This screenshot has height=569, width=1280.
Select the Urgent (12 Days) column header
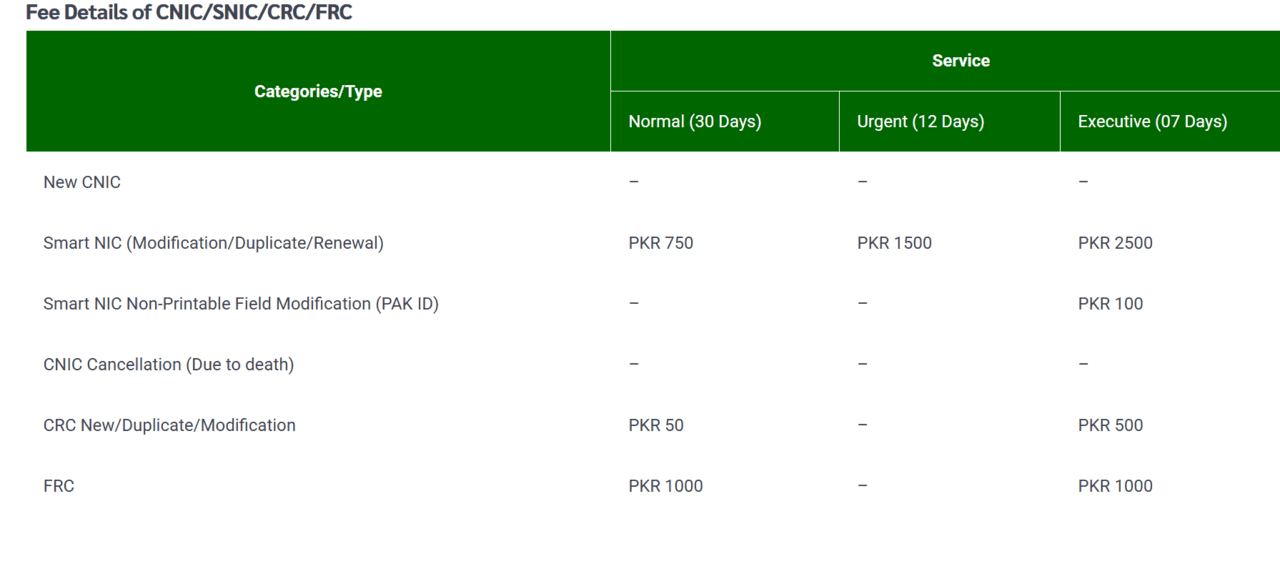[920, 121]
